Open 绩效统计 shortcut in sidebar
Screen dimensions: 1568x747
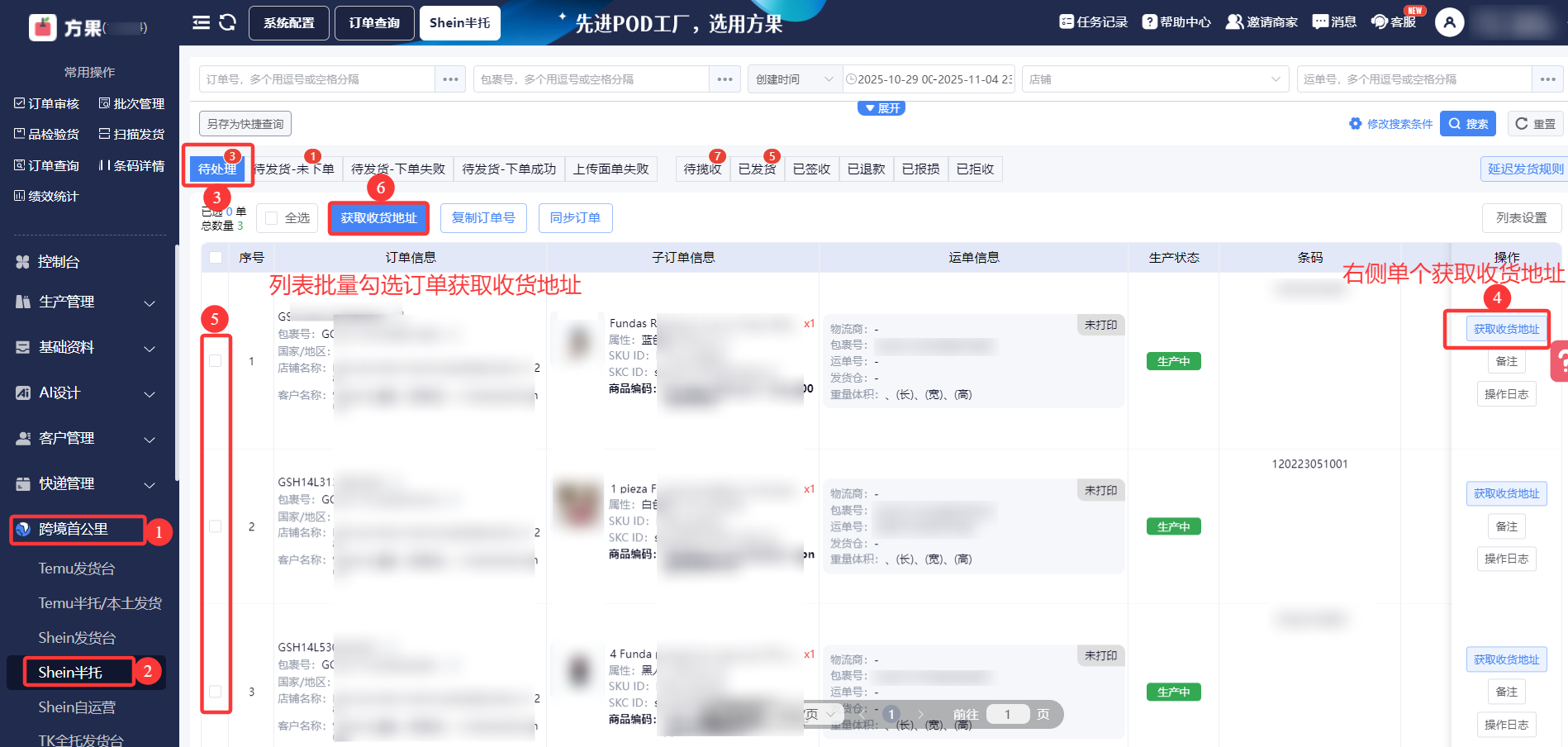point(47,196)
